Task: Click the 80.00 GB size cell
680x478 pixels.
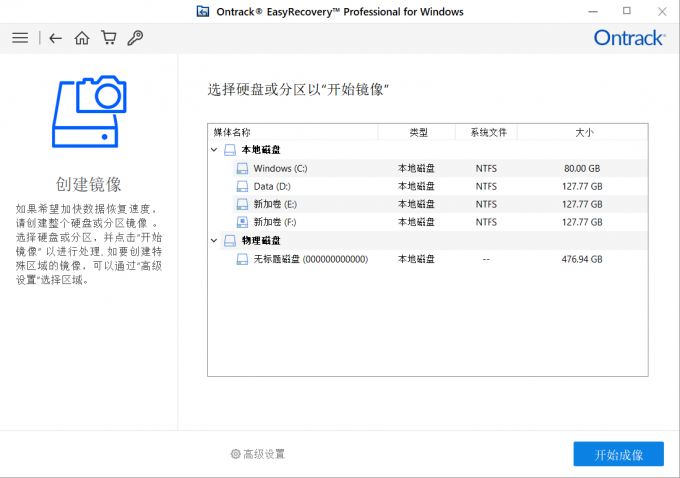Action: tap(582, 168)
